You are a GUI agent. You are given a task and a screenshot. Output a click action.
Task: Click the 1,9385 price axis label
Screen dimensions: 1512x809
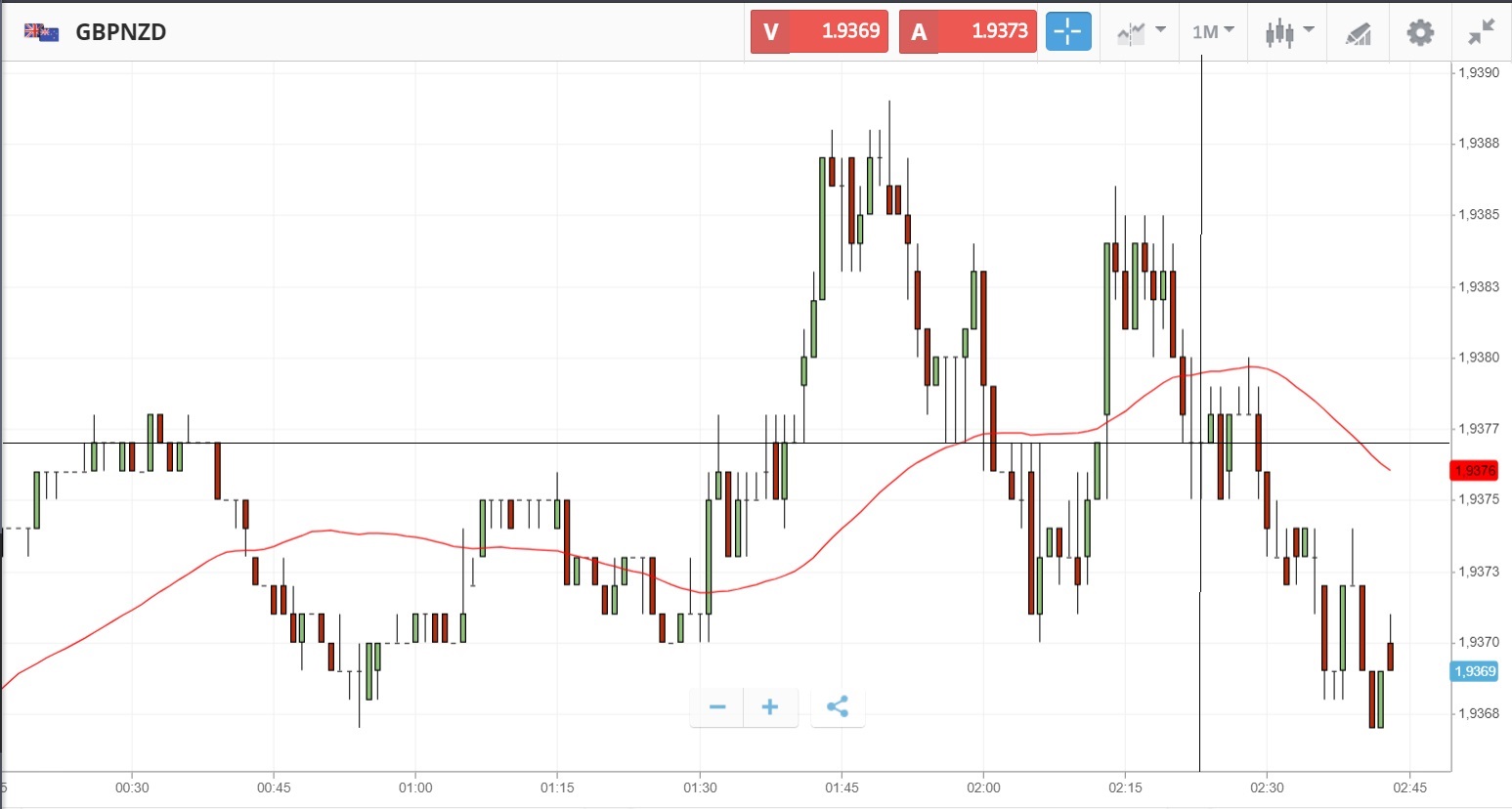click(x=1478, y=215)
